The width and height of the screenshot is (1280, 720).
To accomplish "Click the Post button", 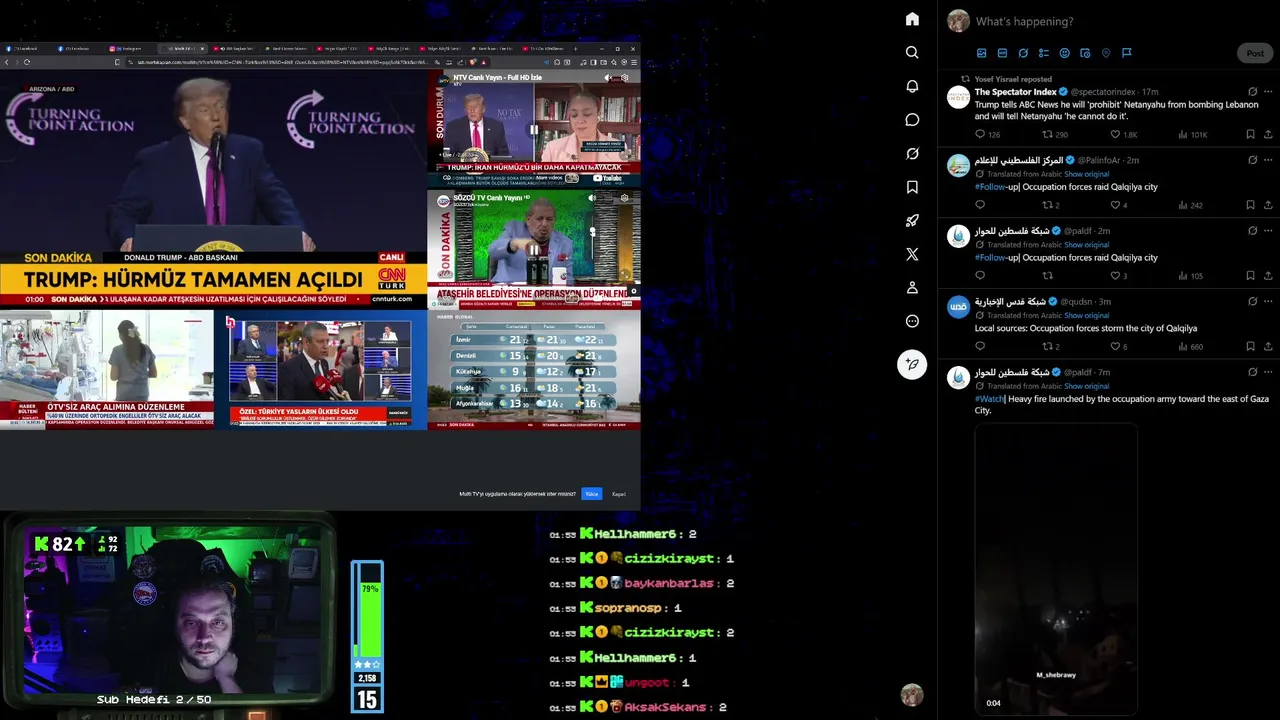I will [x=1255, y=53].
